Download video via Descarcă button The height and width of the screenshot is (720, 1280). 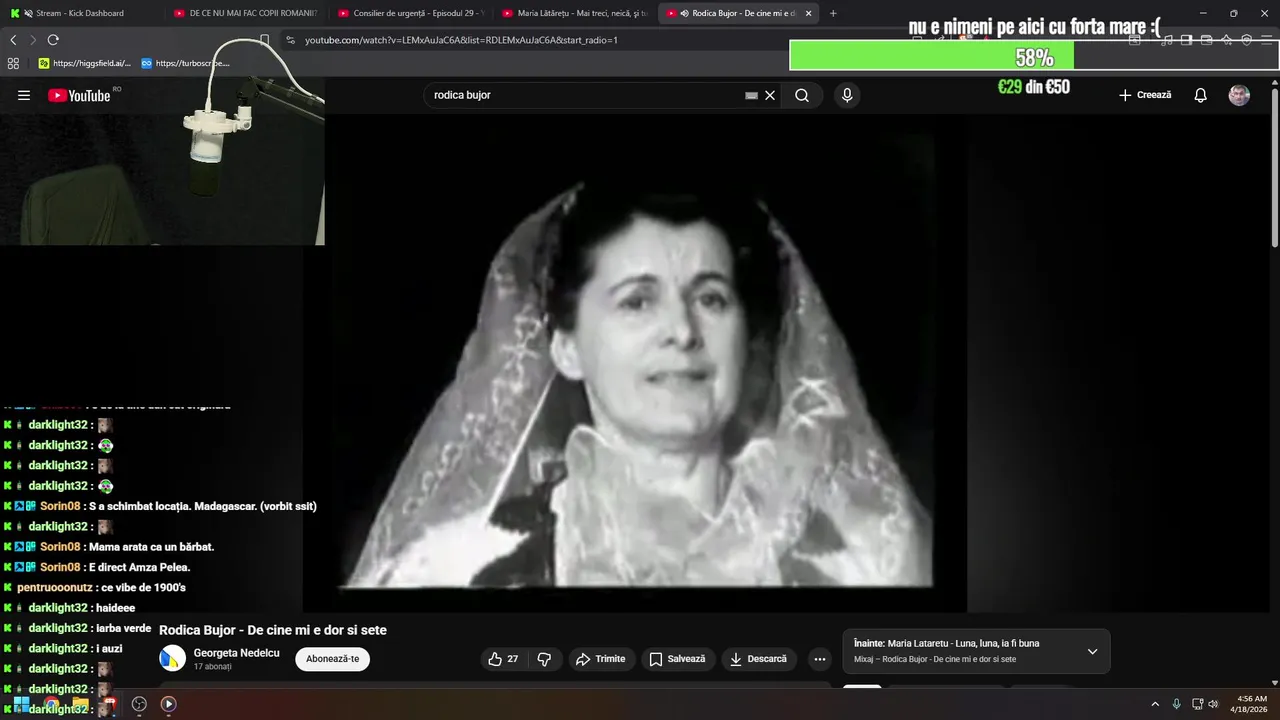click(759, 659)
